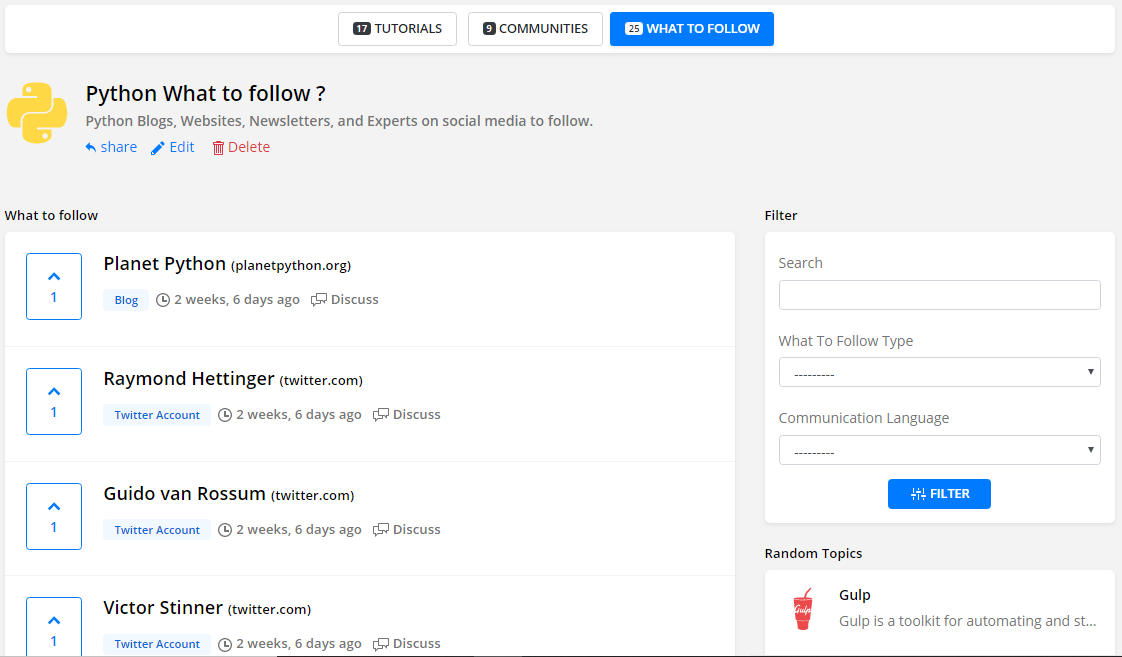This screenshot has height=657, width=1122.
Task: Expand the Communication Language dropdown
Action: 939,450
